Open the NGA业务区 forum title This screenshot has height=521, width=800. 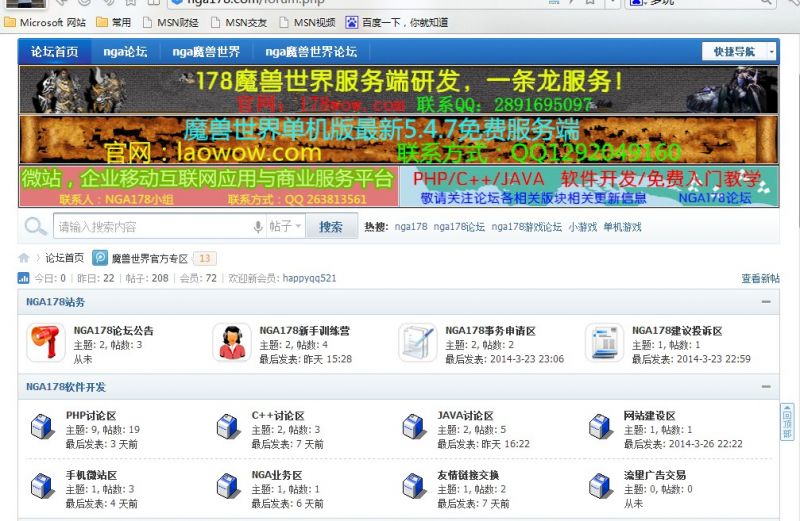pyautogui.click(x=277, y=475)
